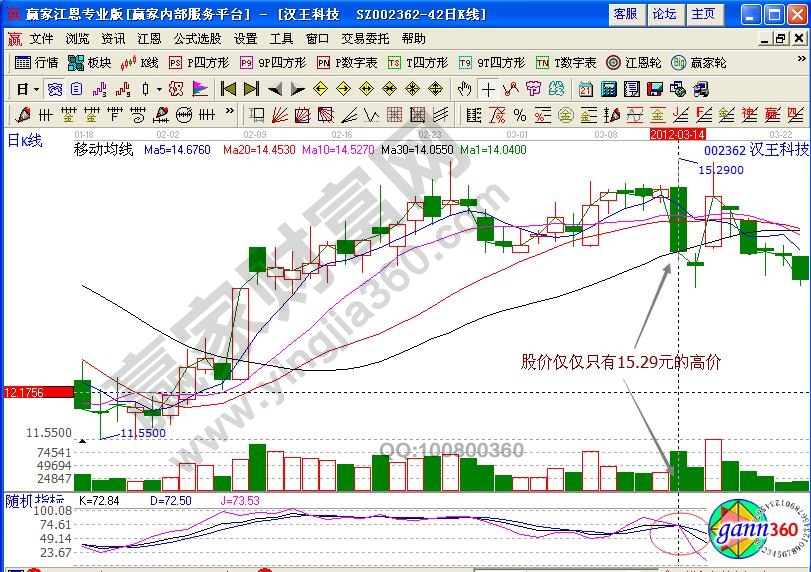This screenshot has width=811, height=572.
Task: Launch the 江恩轮 Gann wheel
Action: pyautogui.click(x=636, y=62)
